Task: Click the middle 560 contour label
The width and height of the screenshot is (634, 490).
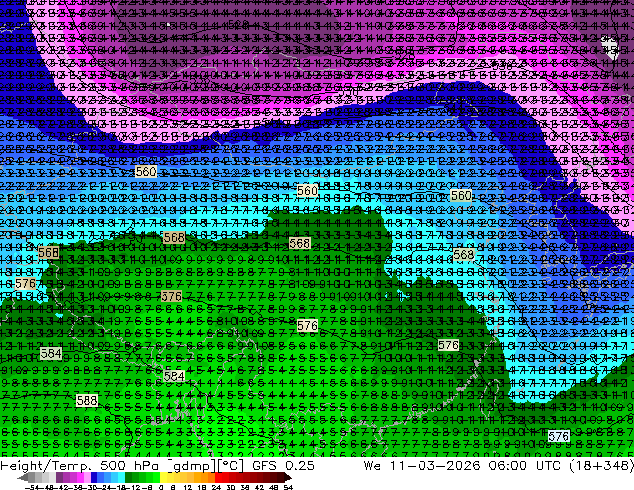Action: coord(307,190)
